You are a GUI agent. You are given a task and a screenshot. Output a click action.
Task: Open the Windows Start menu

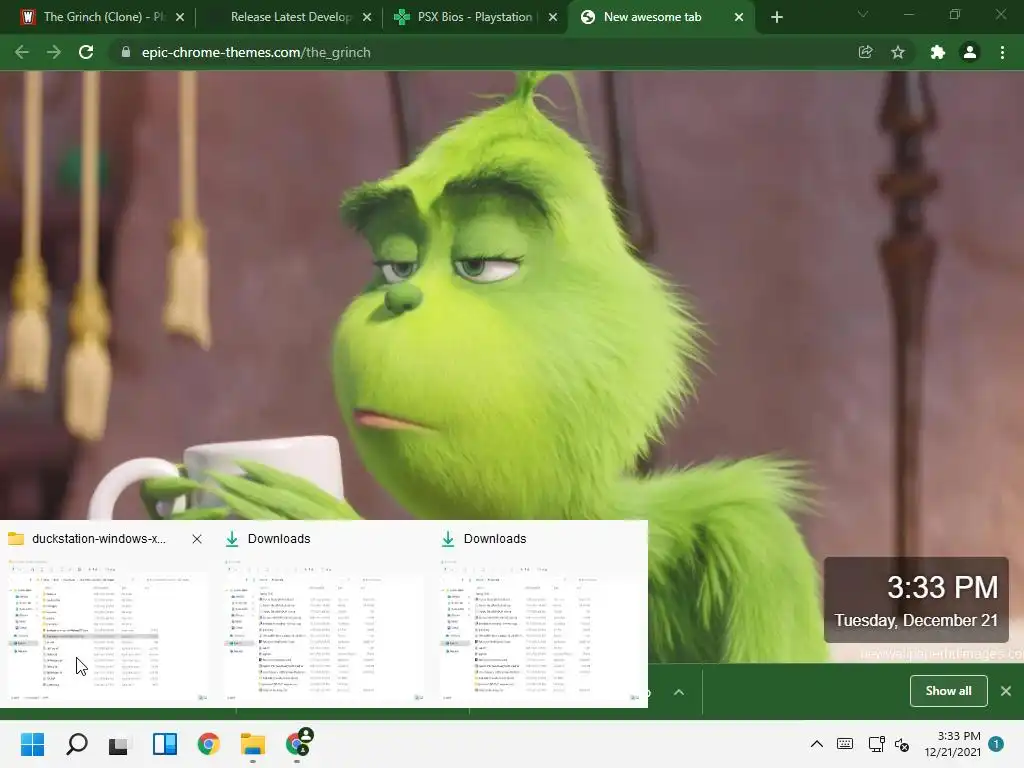[x=33, y=744]
